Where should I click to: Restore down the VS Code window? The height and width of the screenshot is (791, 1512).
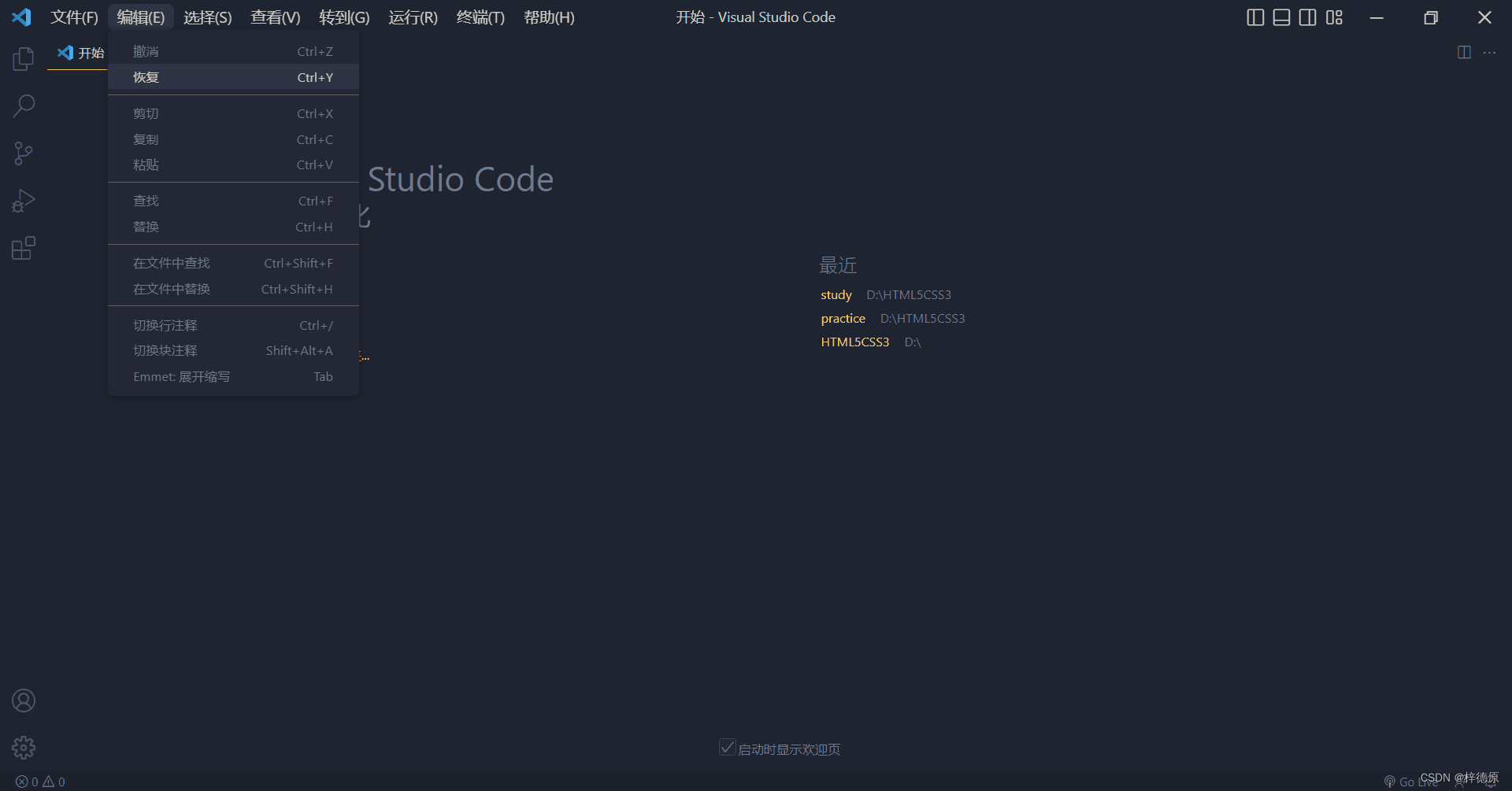(x=1431, y=17)
